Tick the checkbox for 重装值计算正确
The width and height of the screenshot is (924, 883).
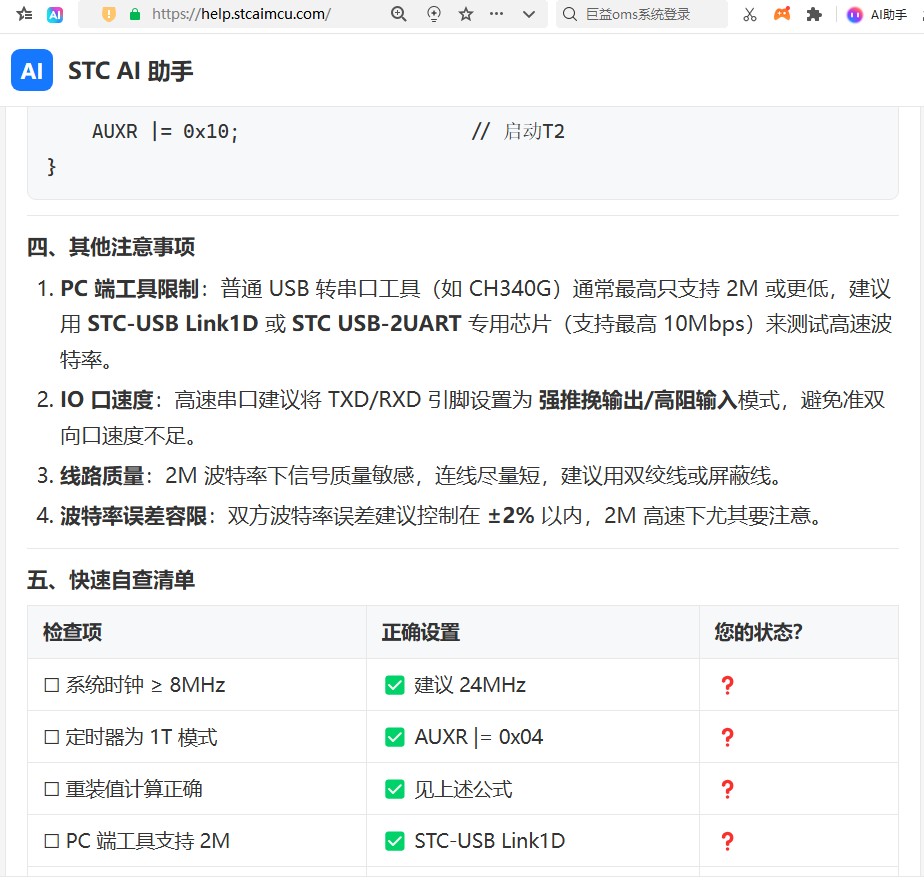52,789
